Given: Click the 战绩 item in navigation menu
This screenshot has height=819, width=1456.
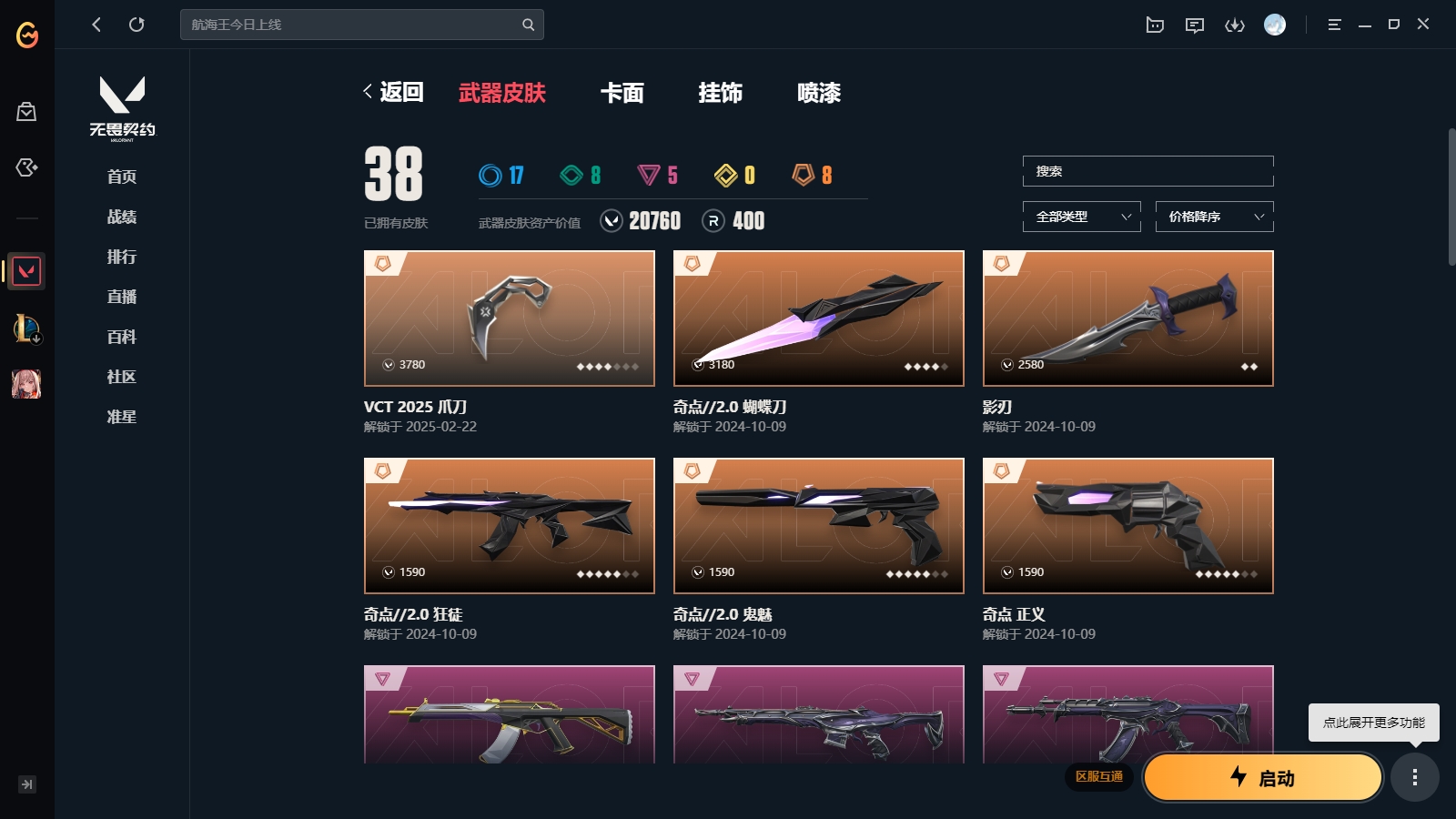Looking at the screenshot, I should pyautogui.click(x=122, y=217).
